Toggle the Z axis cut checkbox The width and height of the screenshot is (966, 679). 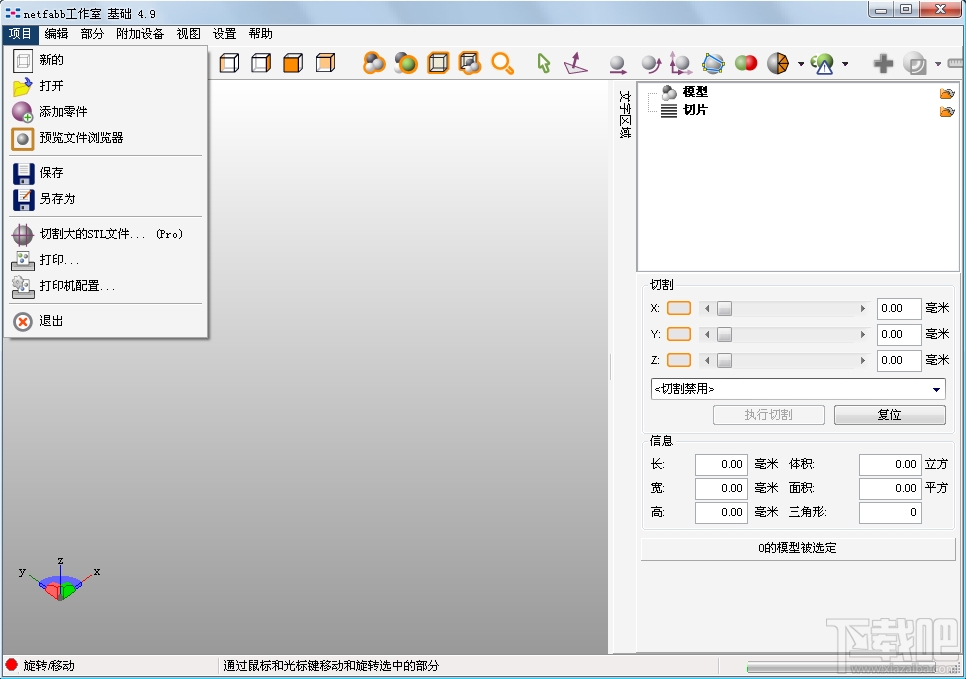(678, 360)
